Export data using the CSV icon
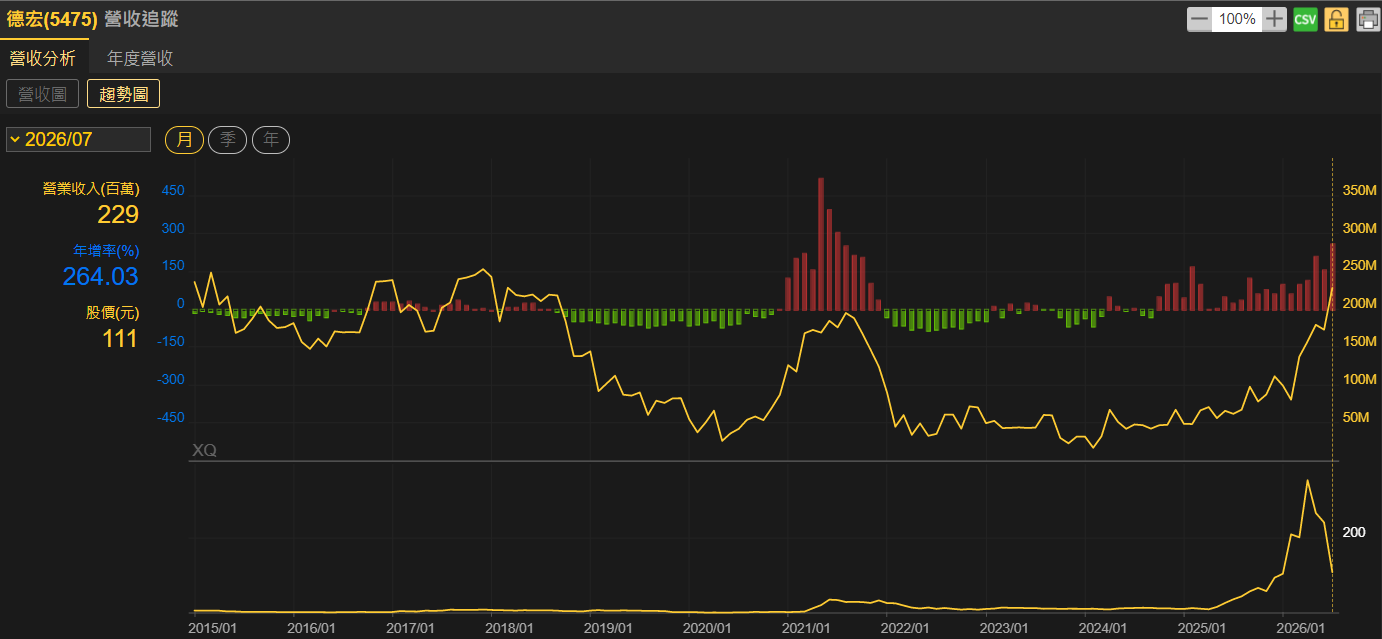 pos(1305,19)
